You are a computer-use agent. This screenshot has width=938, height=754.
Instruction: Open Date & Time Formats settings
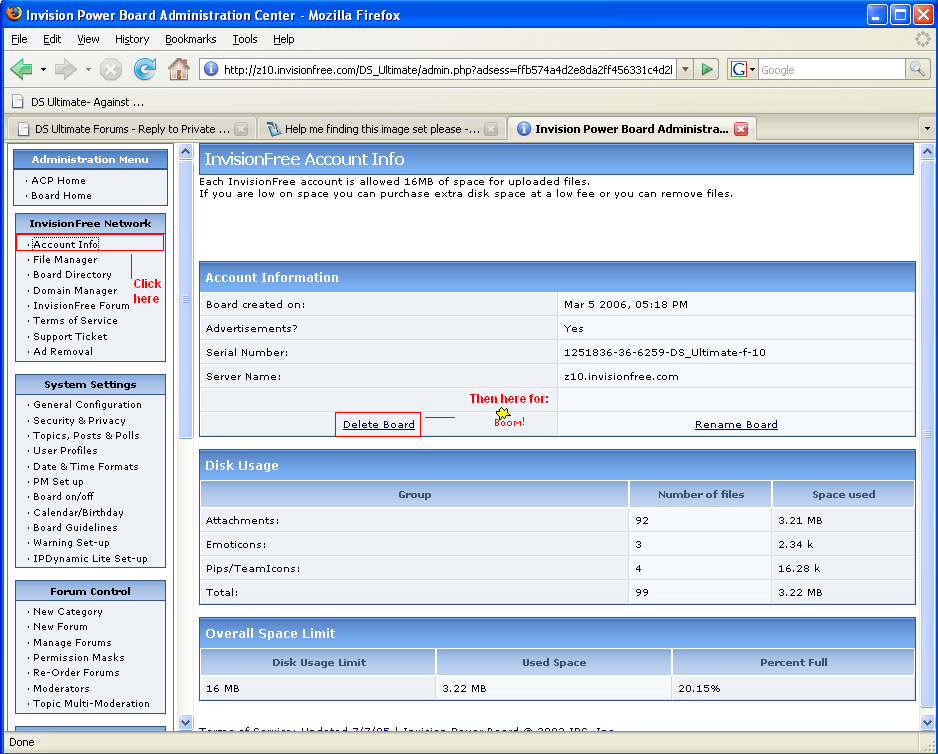(x=86, y=466)
